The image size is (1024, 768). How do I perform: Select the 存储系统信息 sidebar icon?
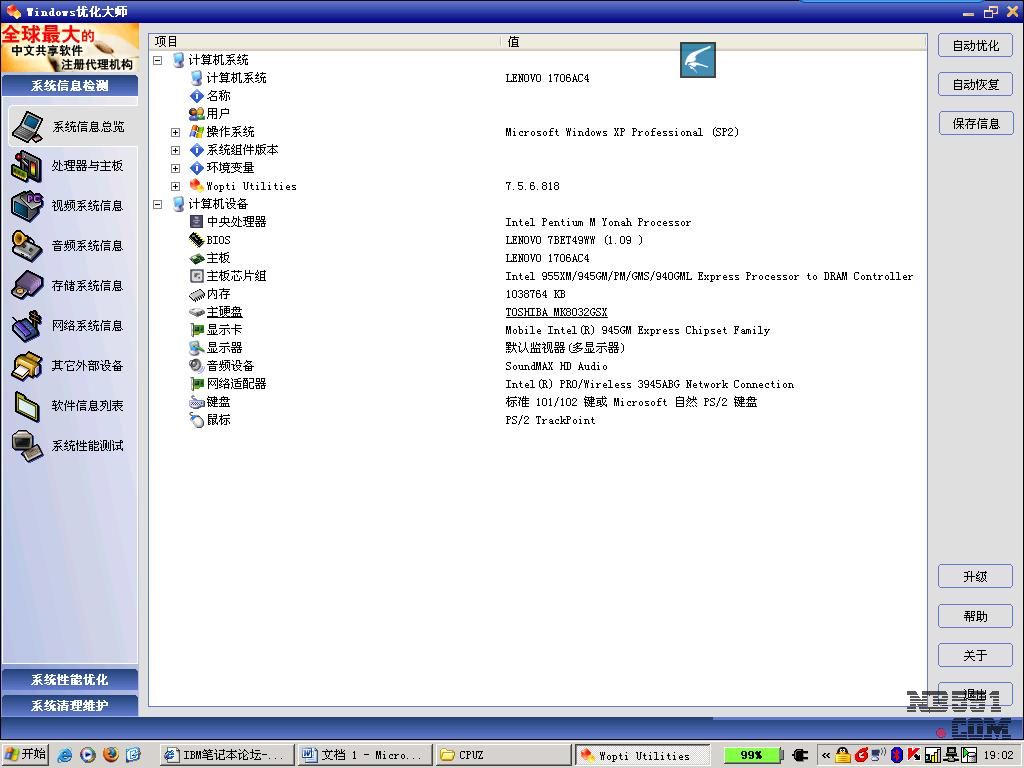click(x=27, y=286)
